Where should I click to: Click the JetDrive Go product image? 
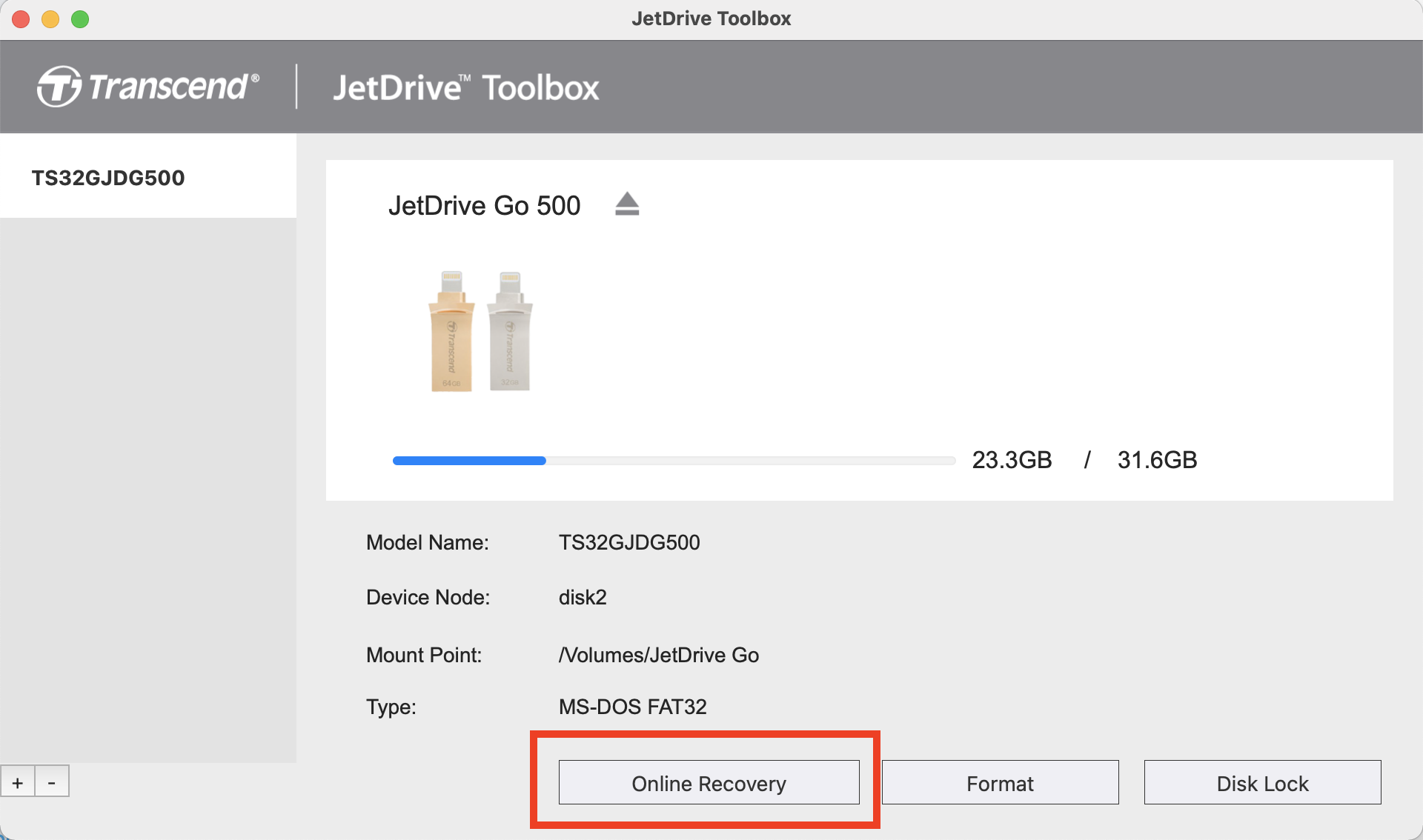480,331
